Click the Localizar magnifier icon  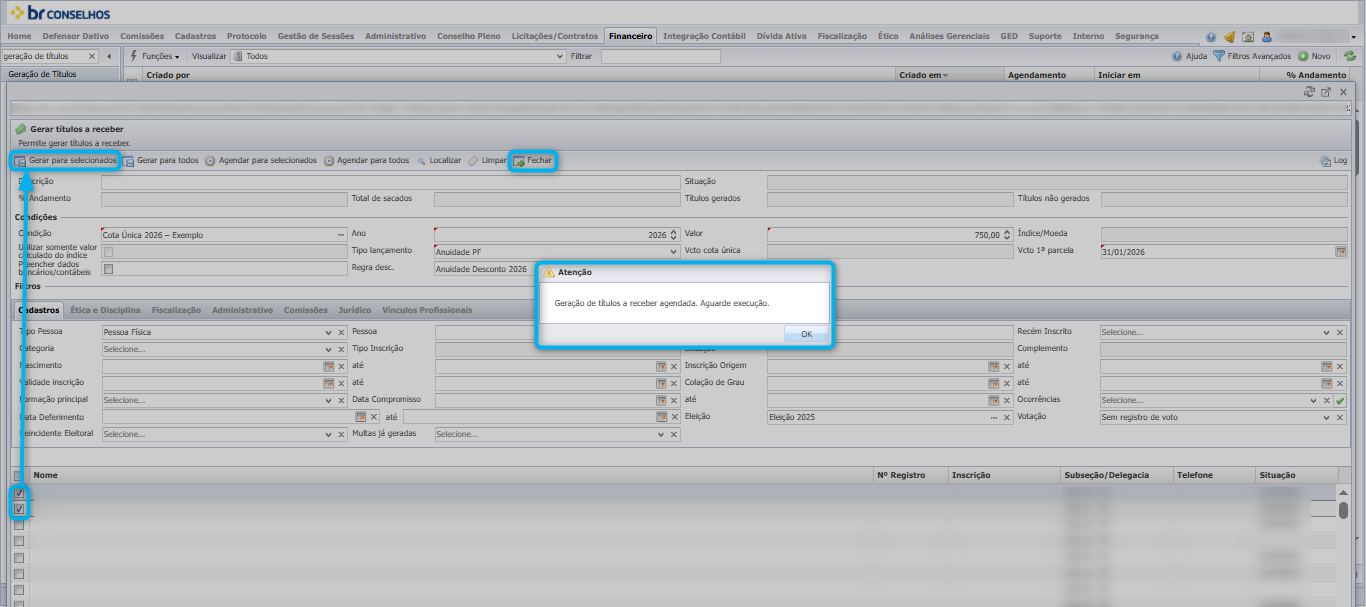tap(421, 160)
